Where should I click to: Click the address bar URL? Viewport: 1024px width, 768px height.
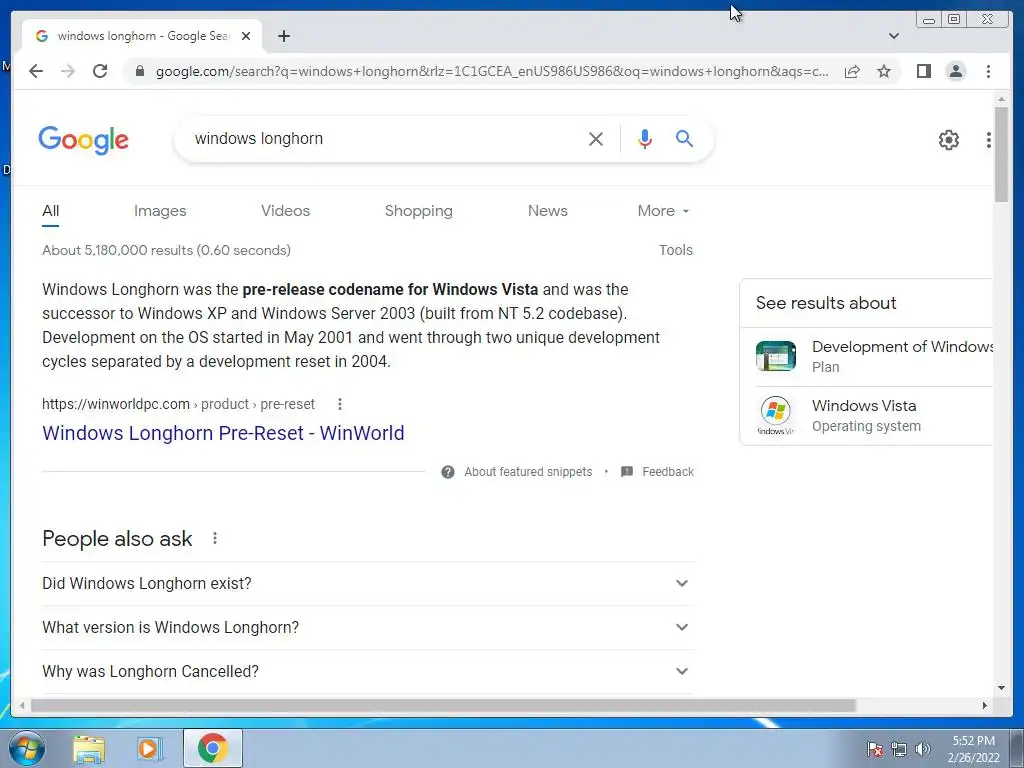tap(492, 71)
